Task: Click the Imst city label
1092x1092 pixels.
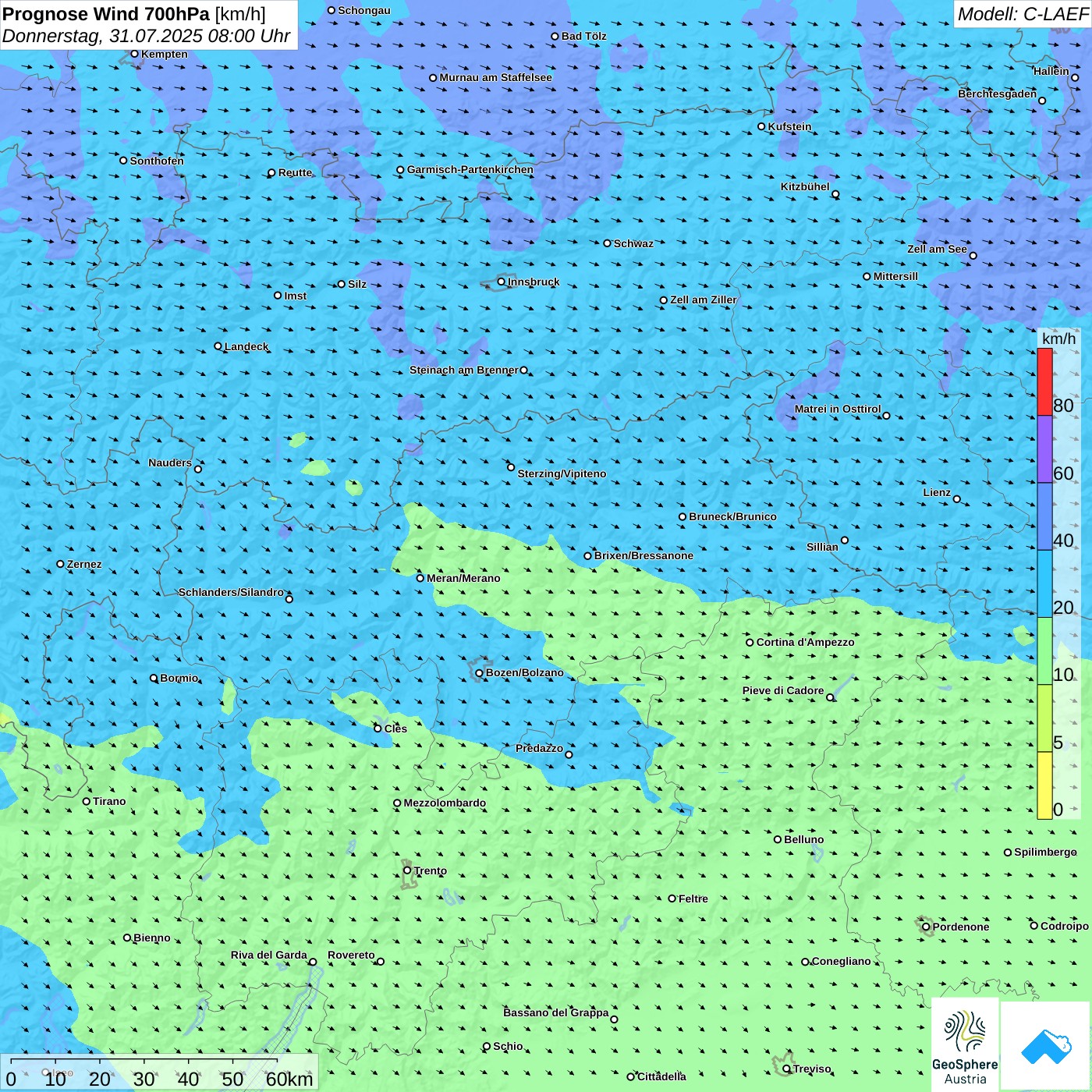Action: coord(296,296)
